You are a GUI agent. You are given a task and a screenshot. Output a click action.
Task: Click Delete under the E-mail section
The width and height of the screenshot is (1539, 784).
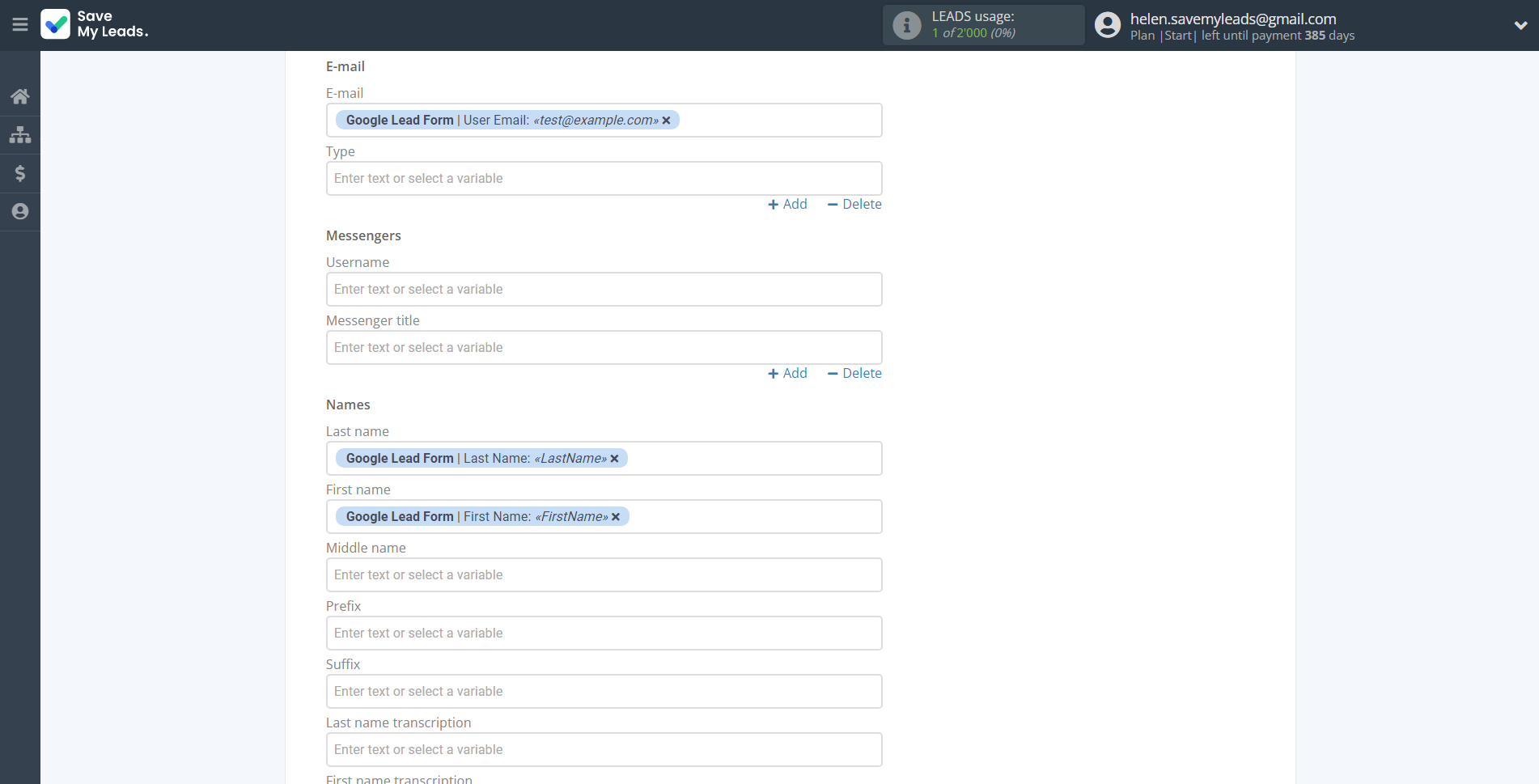coord(854,204)
